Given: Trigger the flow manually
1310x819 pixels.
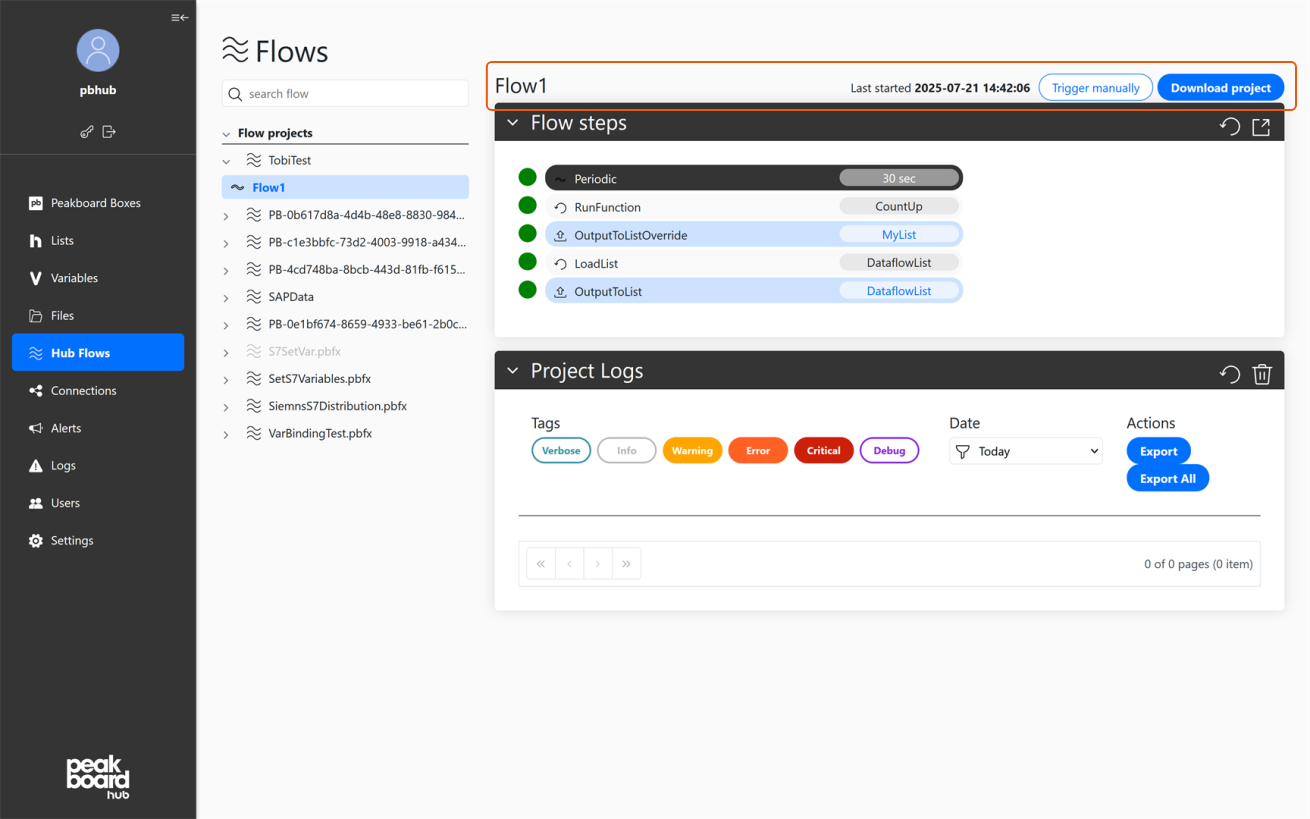Looking at the screenshot, I should (1095, 87).
